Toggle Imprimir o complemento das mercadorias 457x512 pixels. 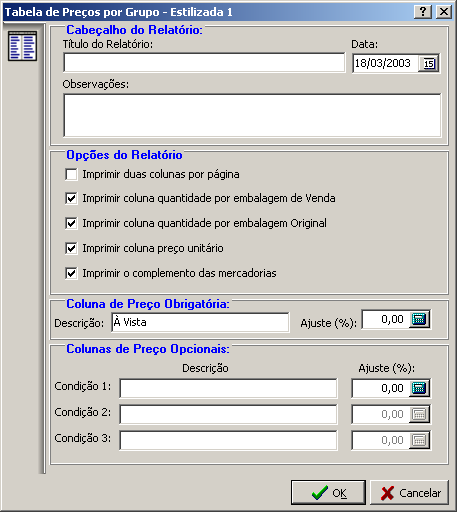coord(71,273)
